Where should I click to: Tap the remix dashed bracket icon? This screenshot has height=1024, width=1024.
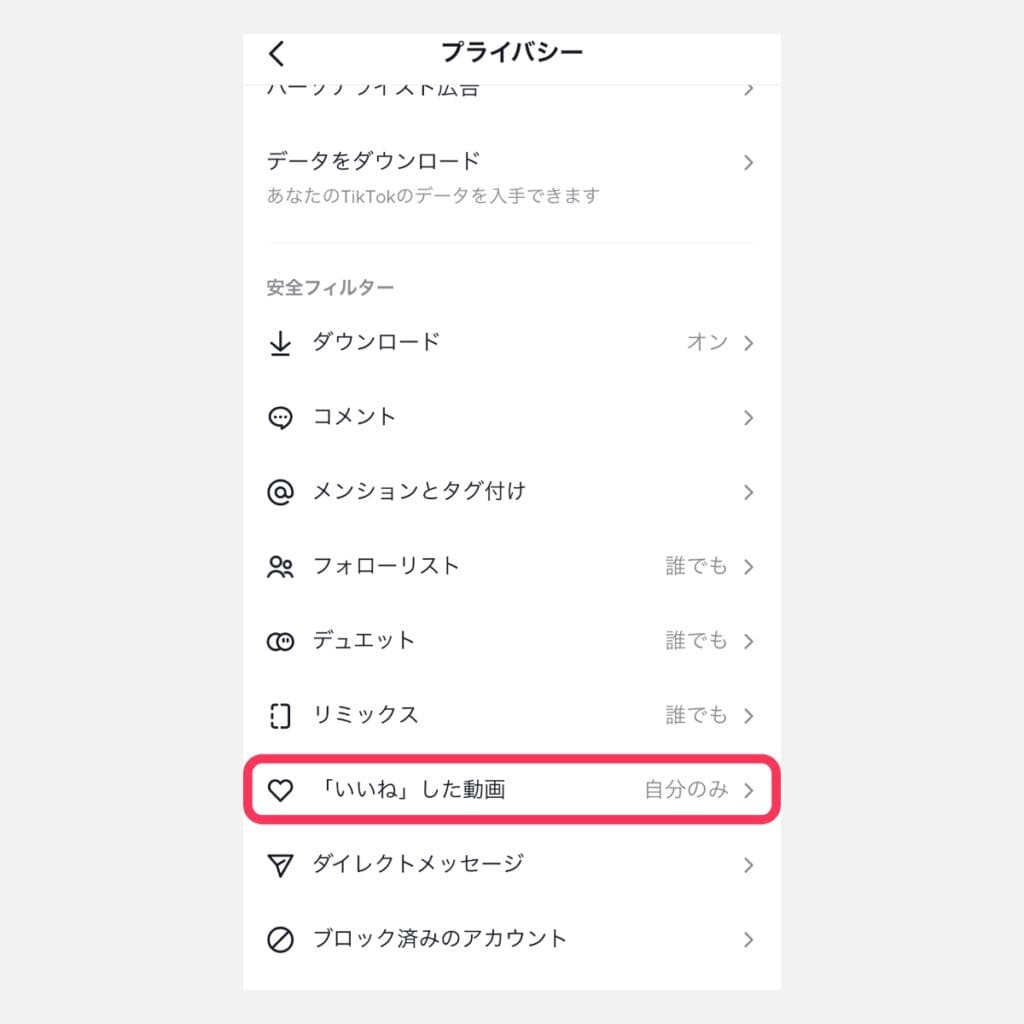[280, 716]
